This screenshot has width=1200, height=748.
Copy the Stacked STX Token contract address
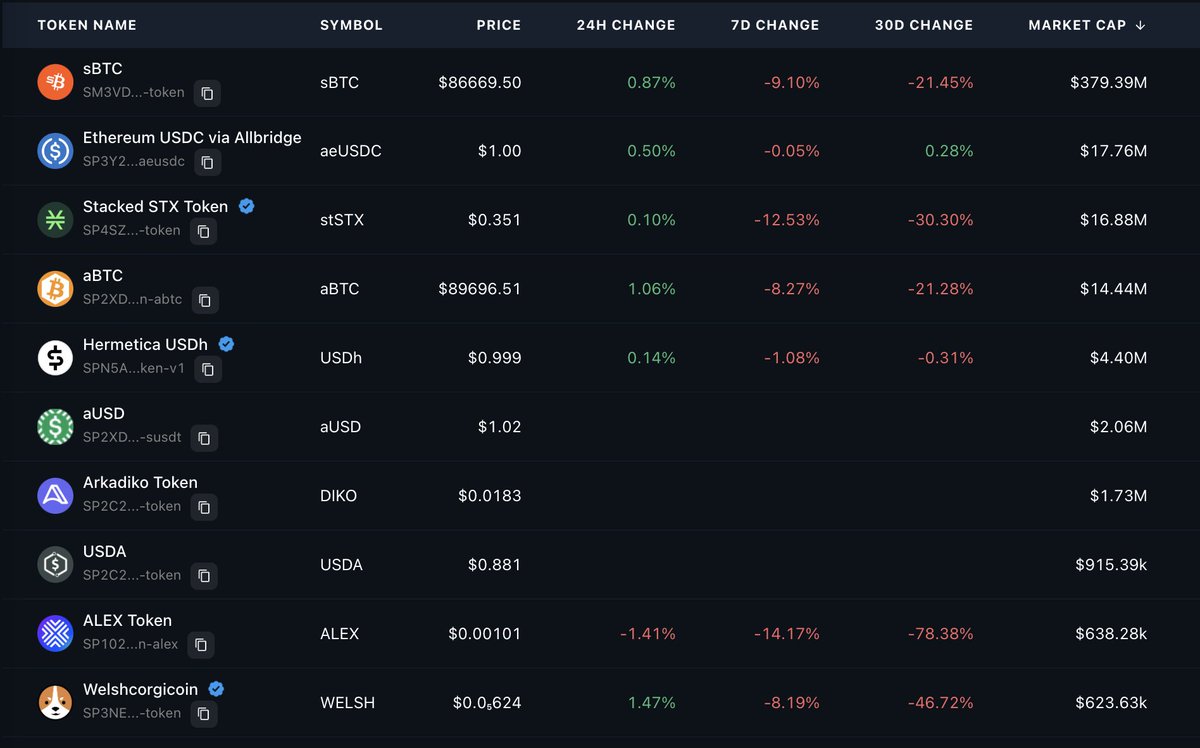203,231
